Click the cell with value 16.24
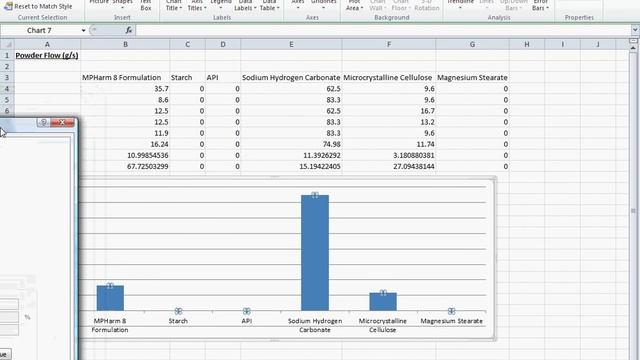The image size is (640, 360). [x=125, y=144]
